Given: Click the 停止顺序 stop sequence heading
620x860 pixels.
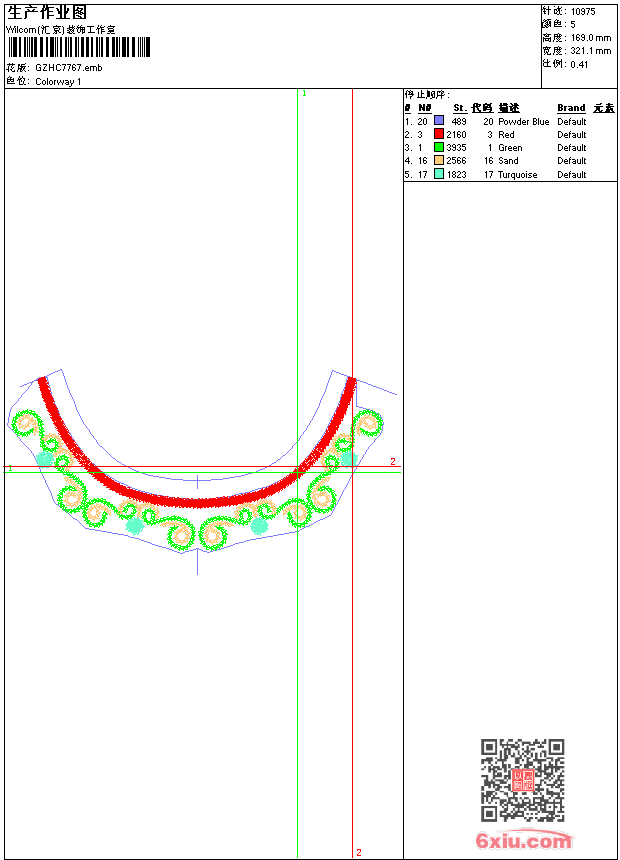Looking at the screenshot, I should click(427, 95).
